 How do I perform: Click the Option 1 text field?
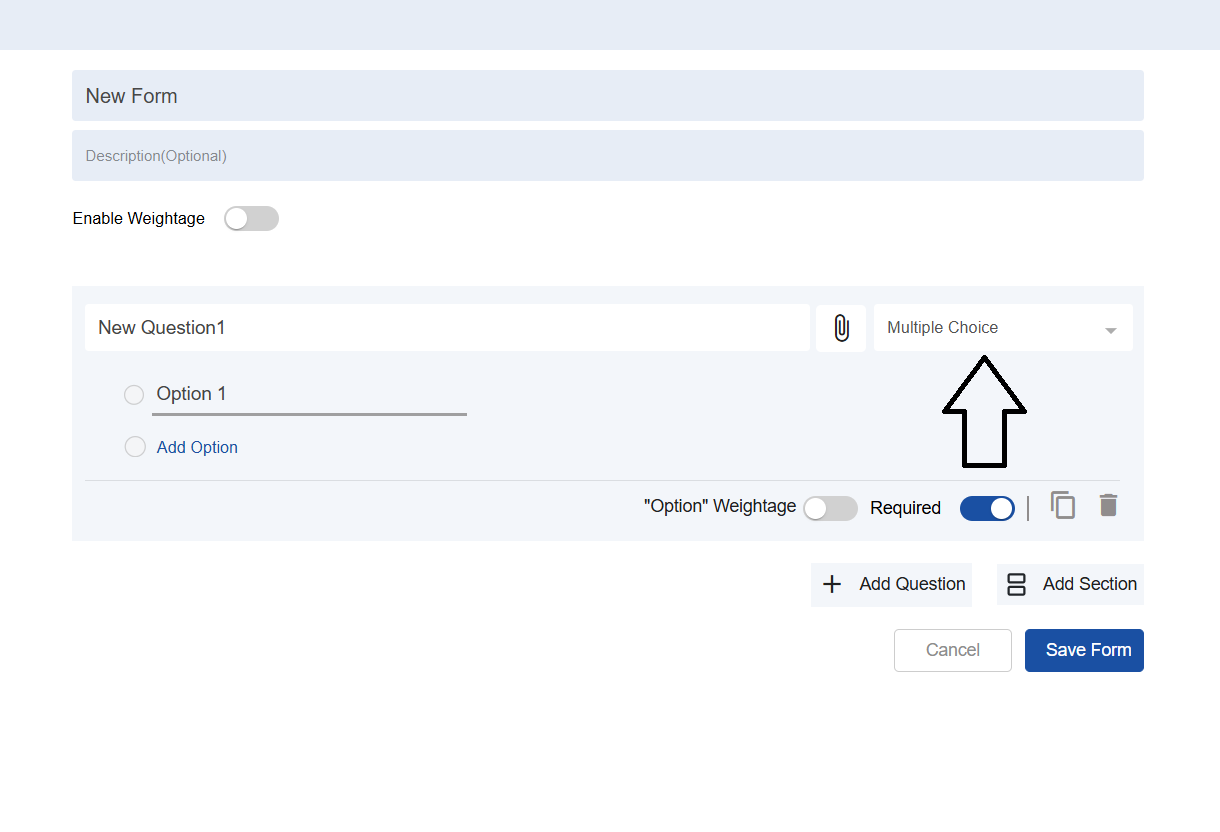click(x=308, y=394)
